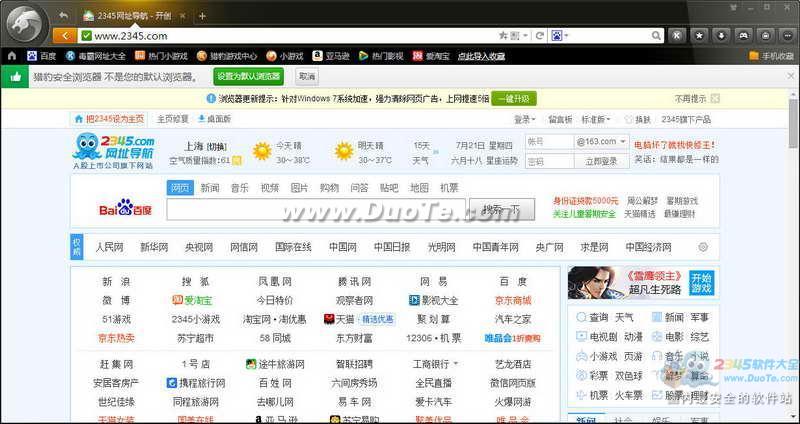The width and height of the screenshot is (800, 424).
Task: Click the undo closed tab arrow icon
Action: [x=64, y=15]
